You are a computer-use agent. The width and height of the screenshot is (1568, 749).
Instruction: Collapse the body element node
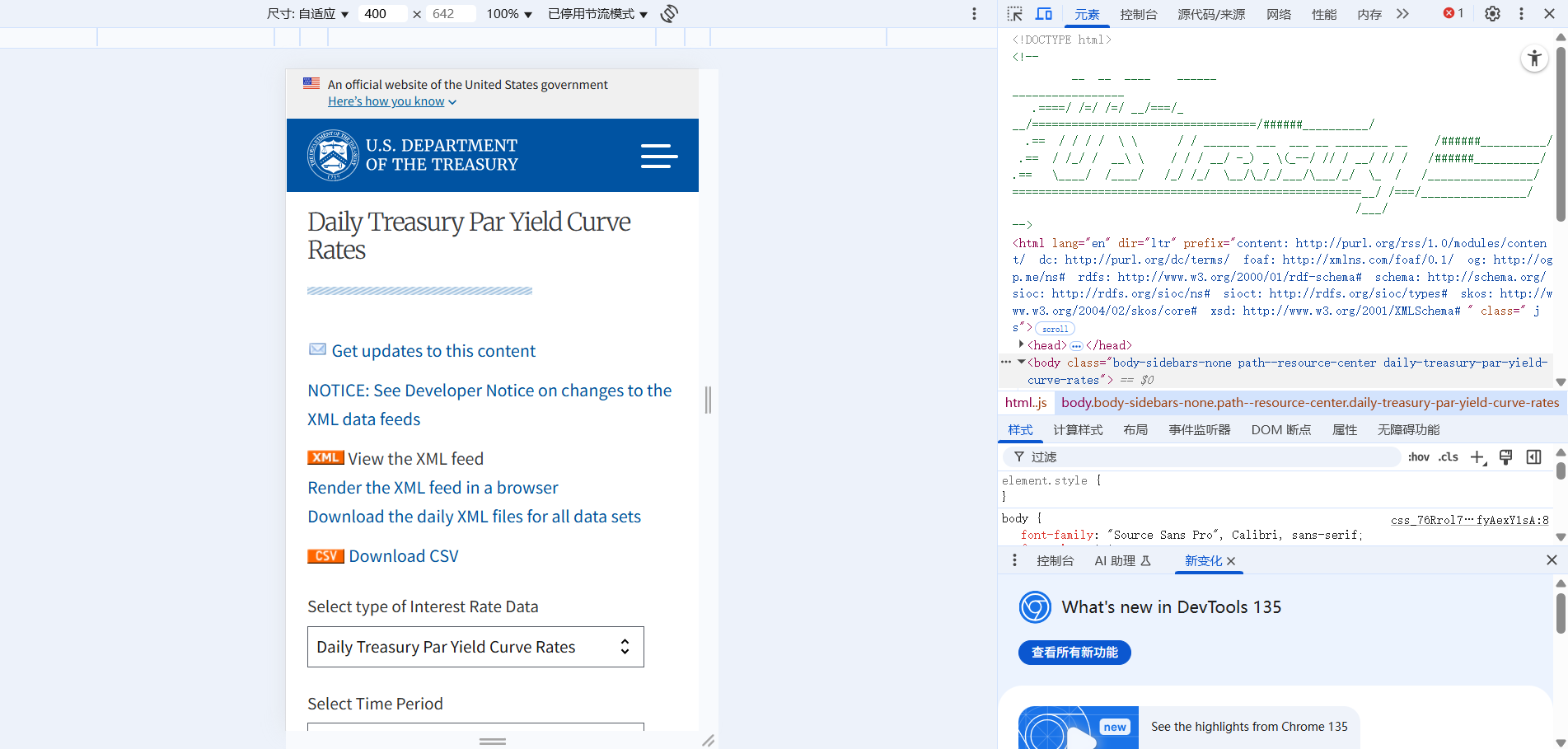coord(1021,362)
